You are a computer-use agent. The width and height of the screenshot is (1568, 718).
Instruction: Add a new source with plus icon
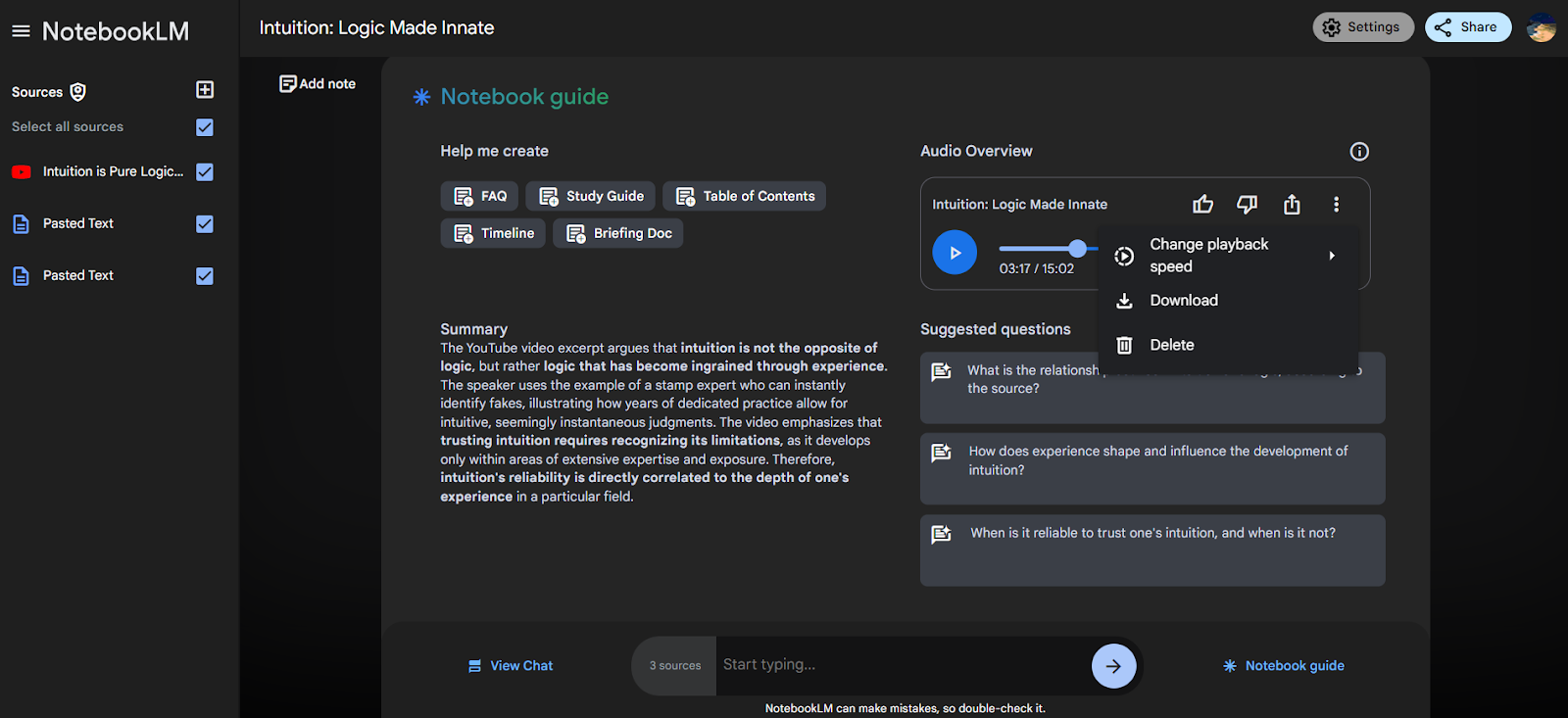point(205,90)
